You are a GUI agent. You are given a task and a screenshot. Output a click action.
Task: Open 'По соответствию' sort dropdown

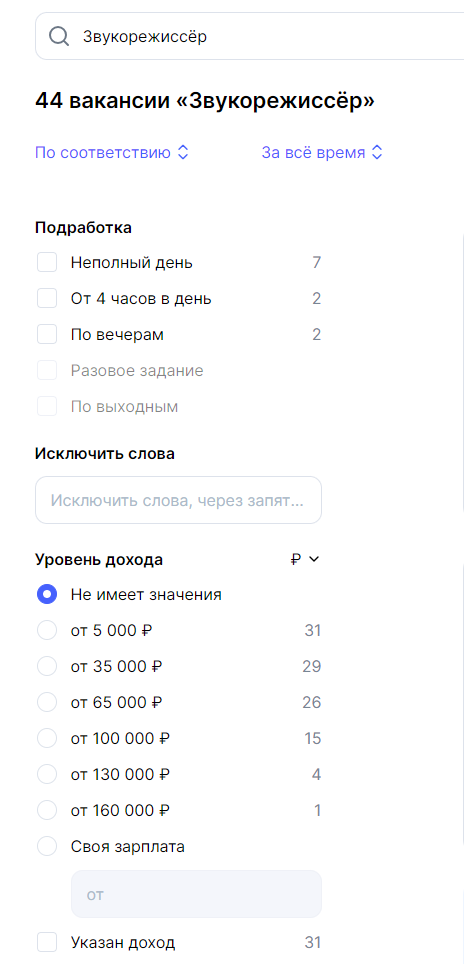tap(112, 152)
